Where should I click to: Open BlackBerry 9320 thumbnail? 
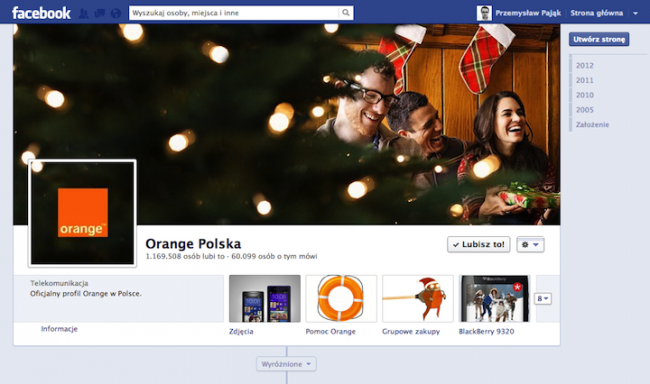(495, 299)
